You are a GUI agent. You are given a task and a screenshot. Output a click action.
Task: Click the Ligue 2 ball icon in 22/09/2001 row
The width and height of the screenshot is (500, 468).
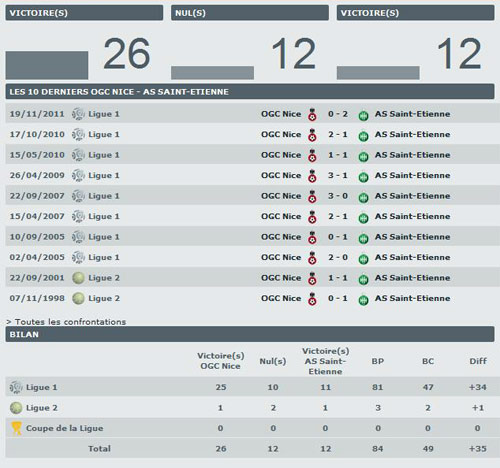tap(78, 278)
